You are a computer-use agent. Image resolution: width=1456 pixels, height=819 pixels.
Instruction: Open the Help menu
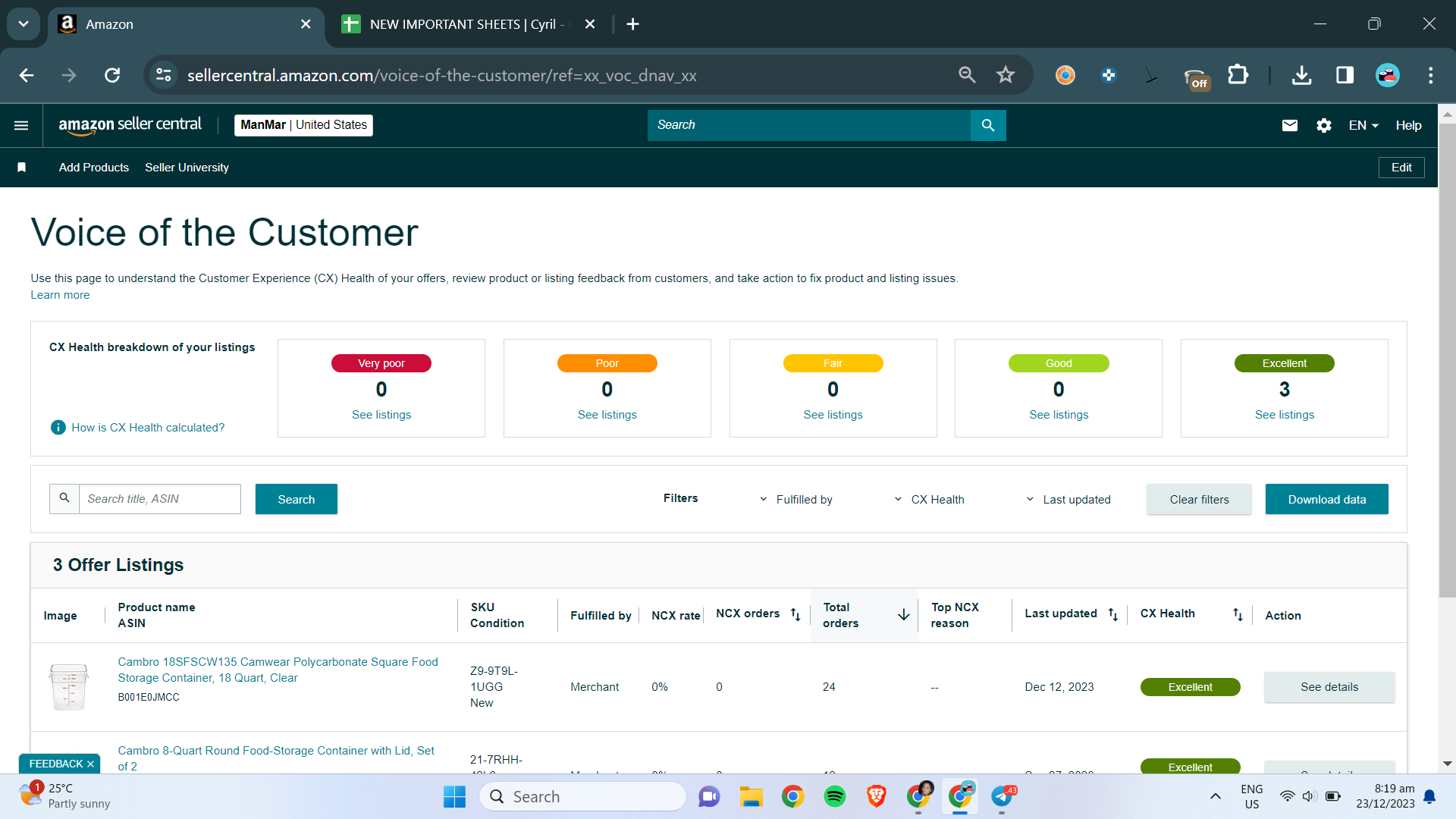coord(1408,125)
